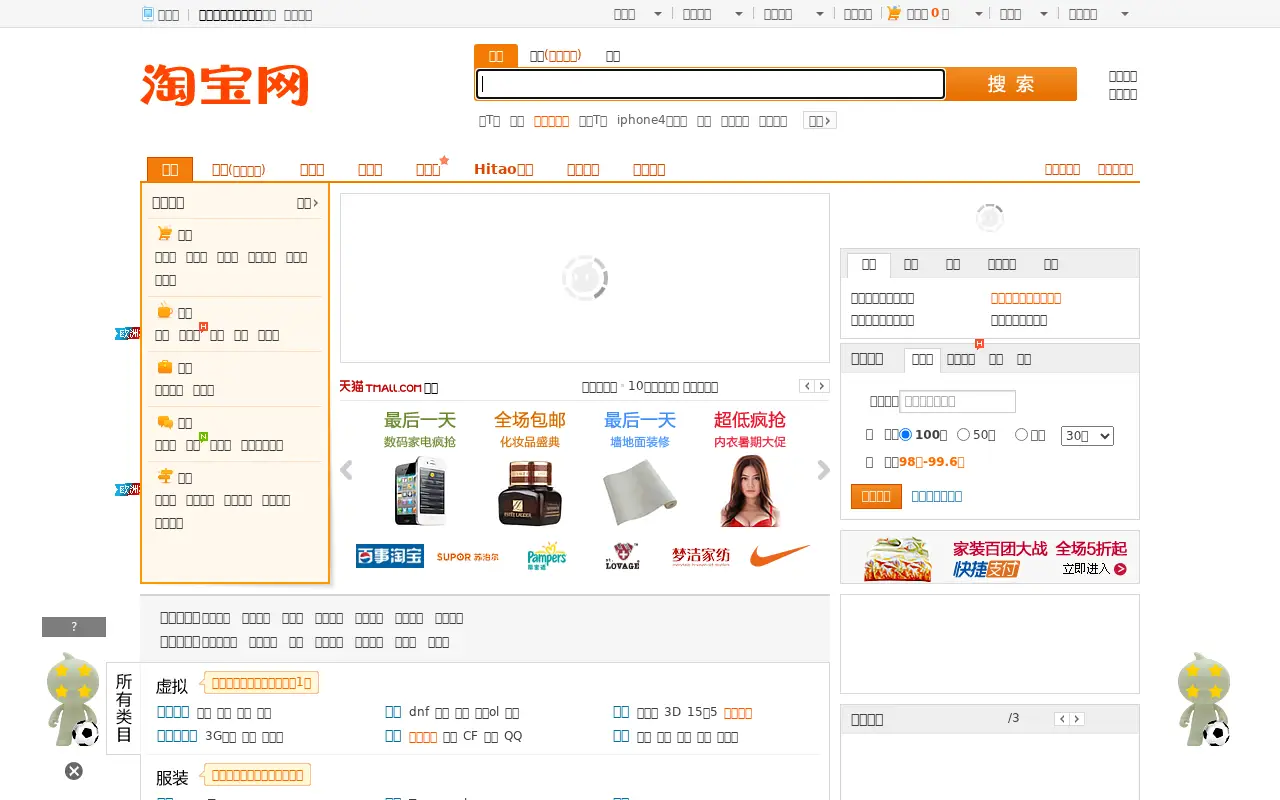Click the 梦洁家纺 brand logo
This screenshot has width=1280, height=800.
[701, 557]
